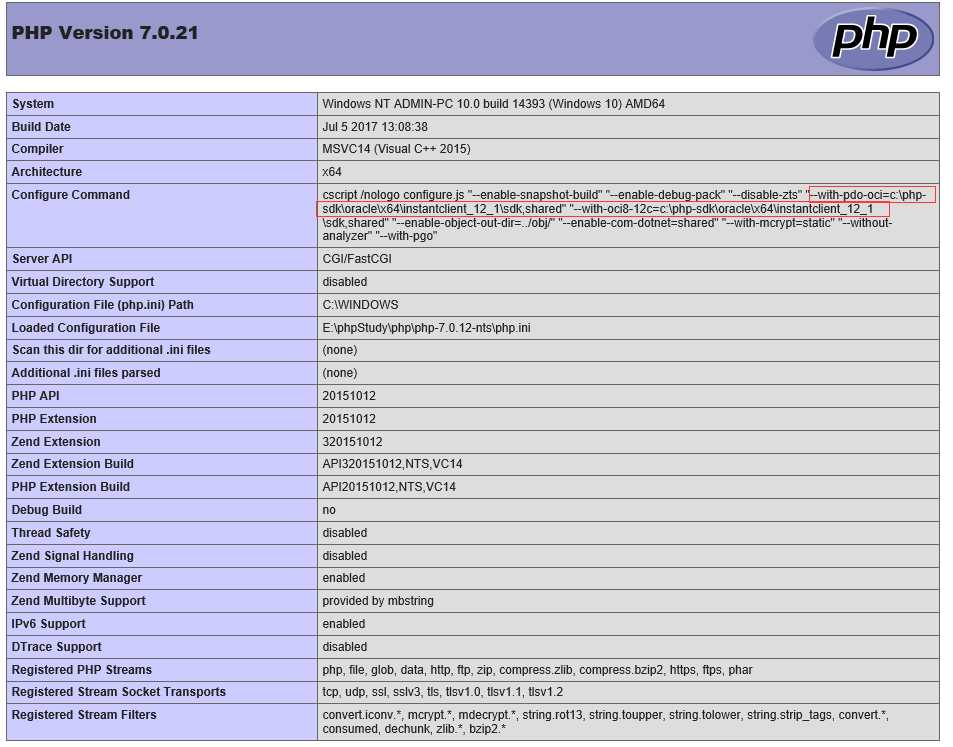This screenshot has height=747, width=953.
Task: Select 'Scan this dir for additional .ini files'
Action: pyautogui.click(x=111, y=350)
